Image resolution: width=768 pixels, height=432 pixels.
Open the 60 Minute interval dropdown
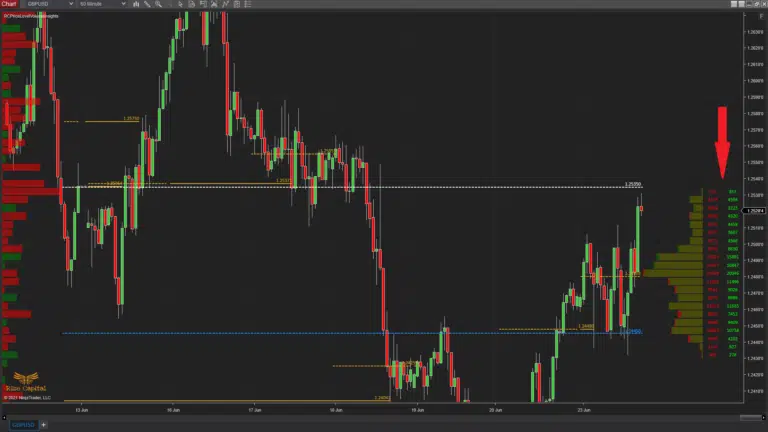pyautogui.click(x=102, y=4)
